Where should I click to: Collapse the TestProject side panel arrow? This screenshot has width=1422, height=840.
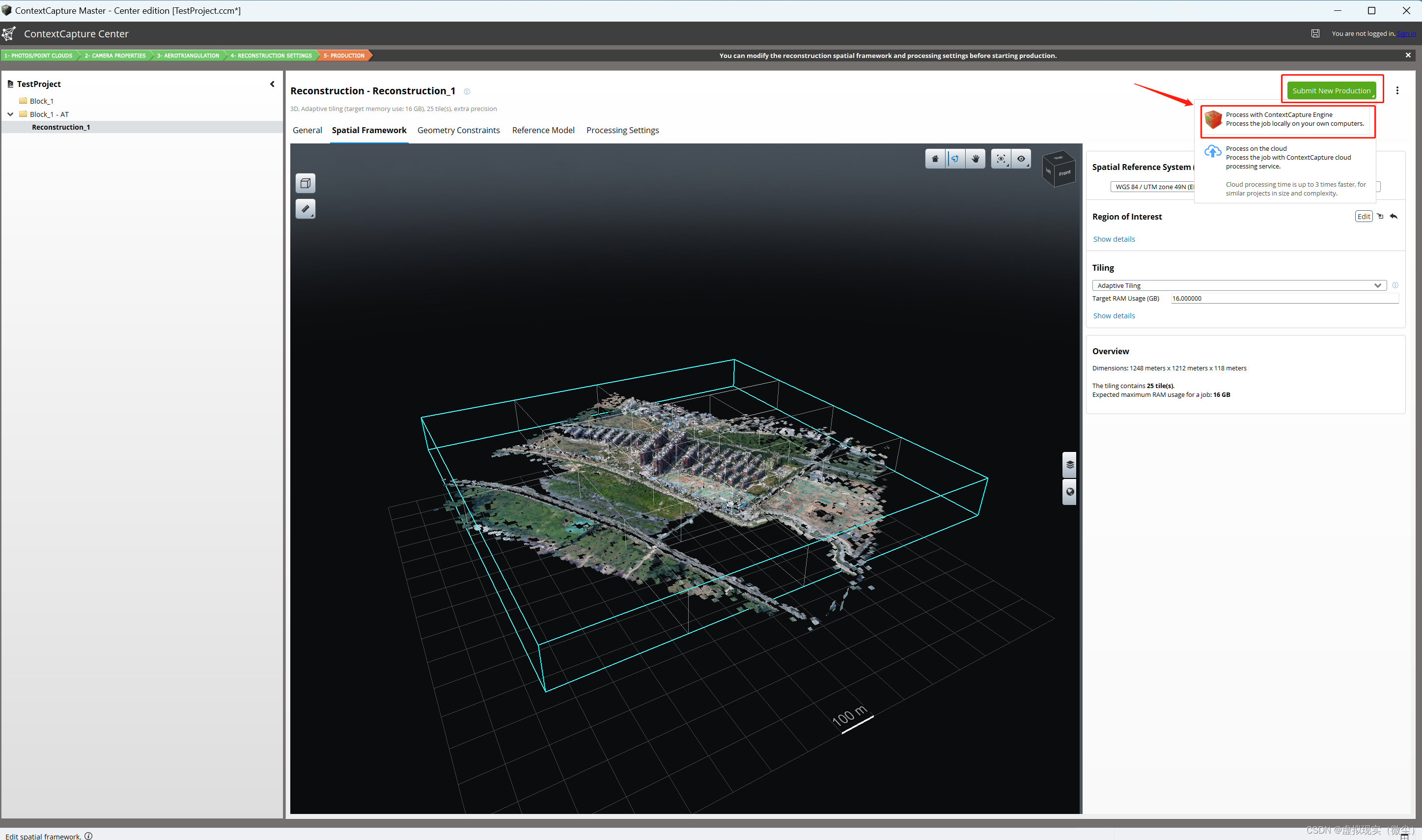tap(272, 84)
